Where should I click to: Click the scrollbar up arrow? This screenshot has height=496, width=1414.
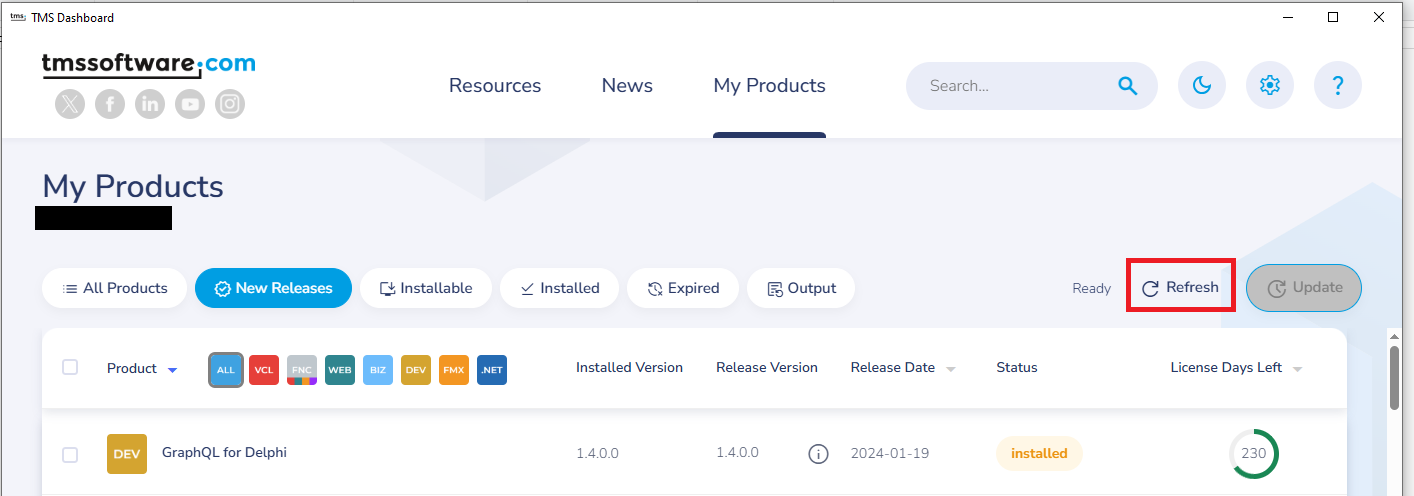[x=1394, y=336]
